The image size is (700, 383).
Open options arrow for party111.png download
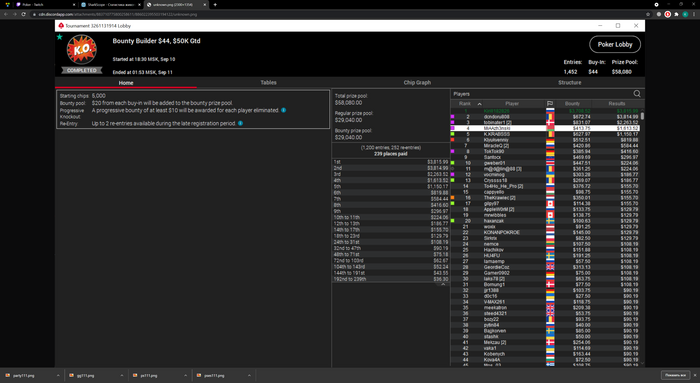click(x=58, y=375)
